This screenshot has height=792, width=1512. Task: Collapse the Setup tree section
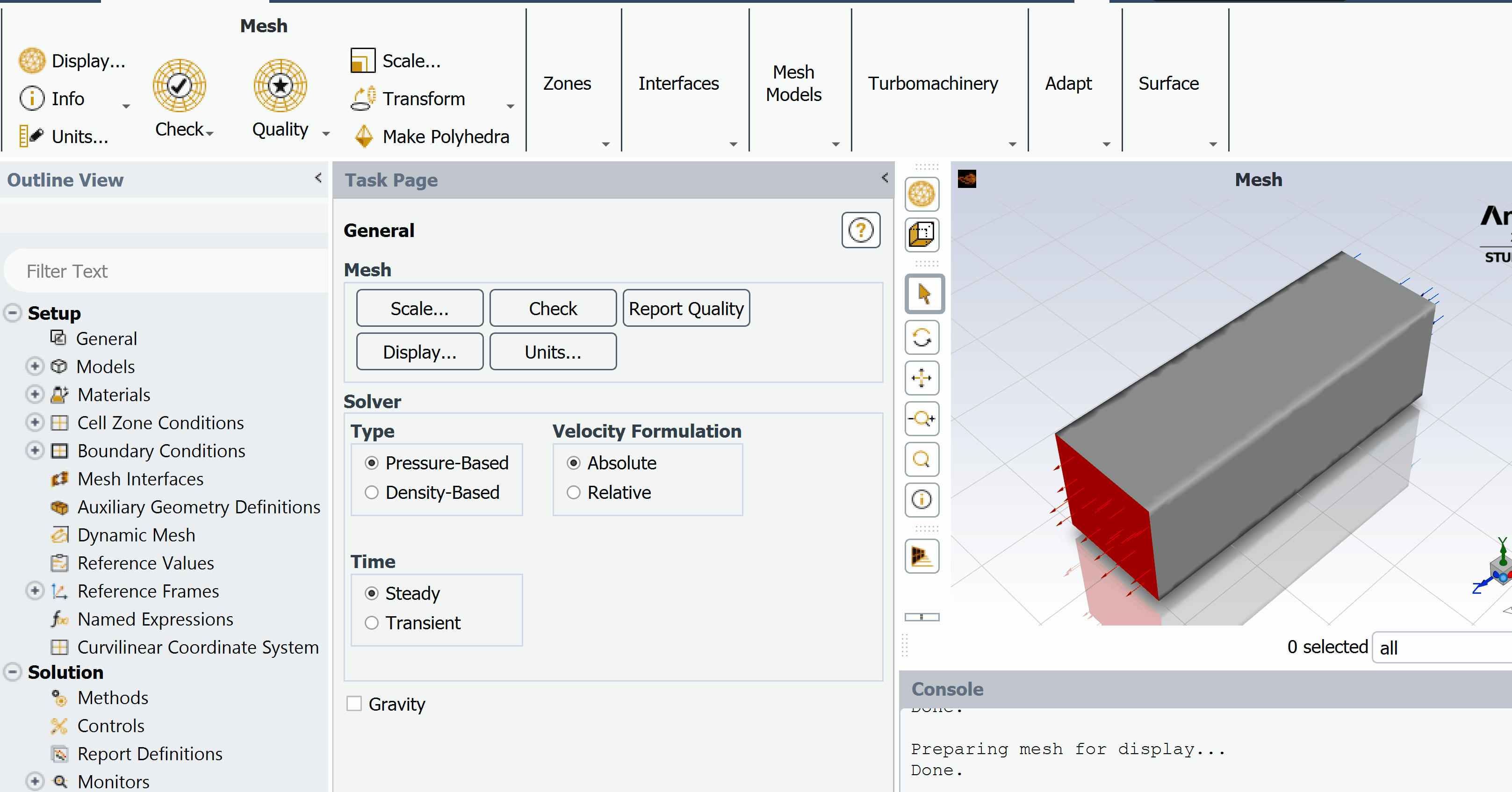[12, 312]
